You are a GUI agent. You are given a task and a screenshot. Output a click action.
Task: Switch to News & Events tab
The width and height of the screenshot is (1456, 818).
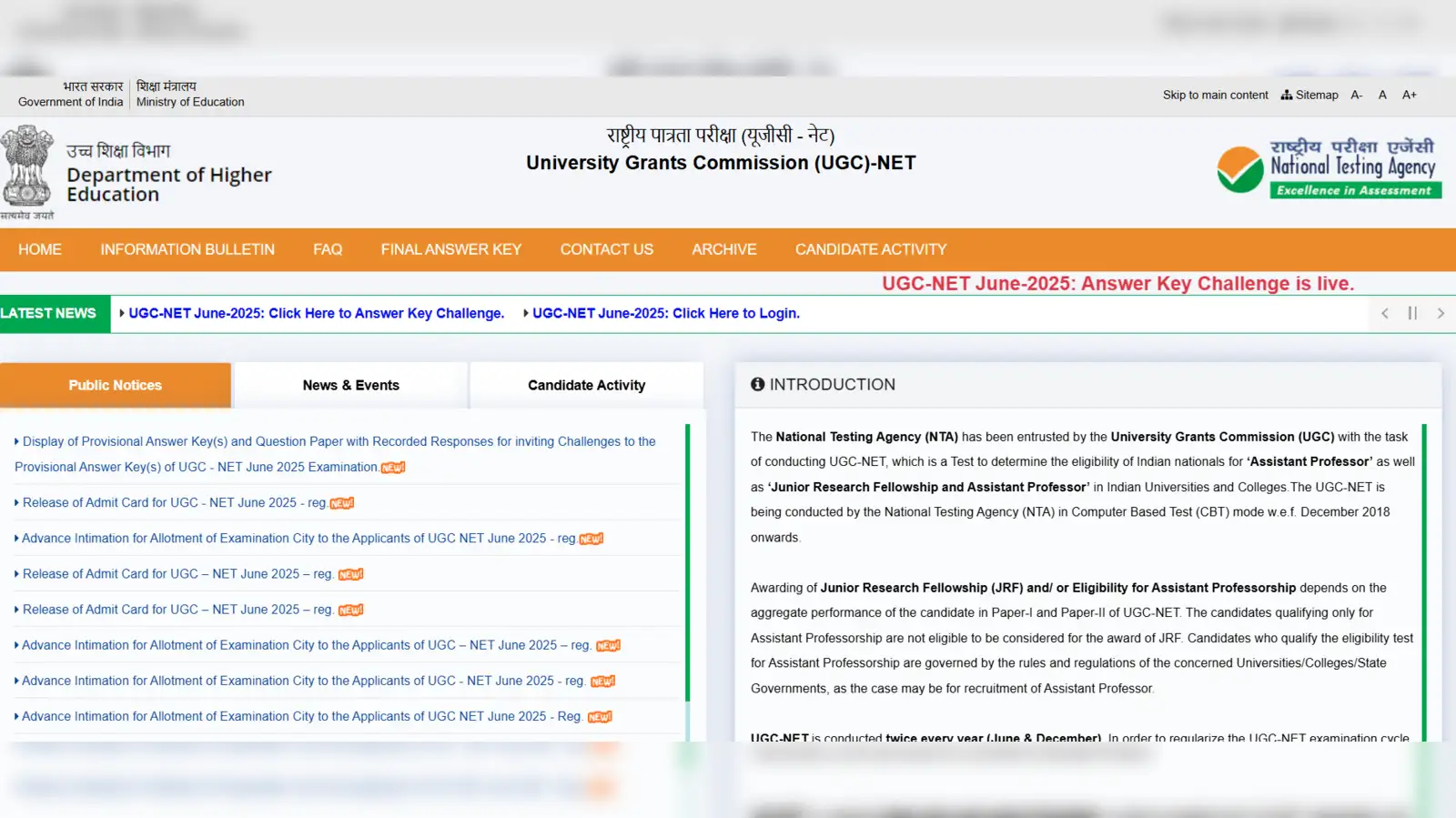pos(351,385)
